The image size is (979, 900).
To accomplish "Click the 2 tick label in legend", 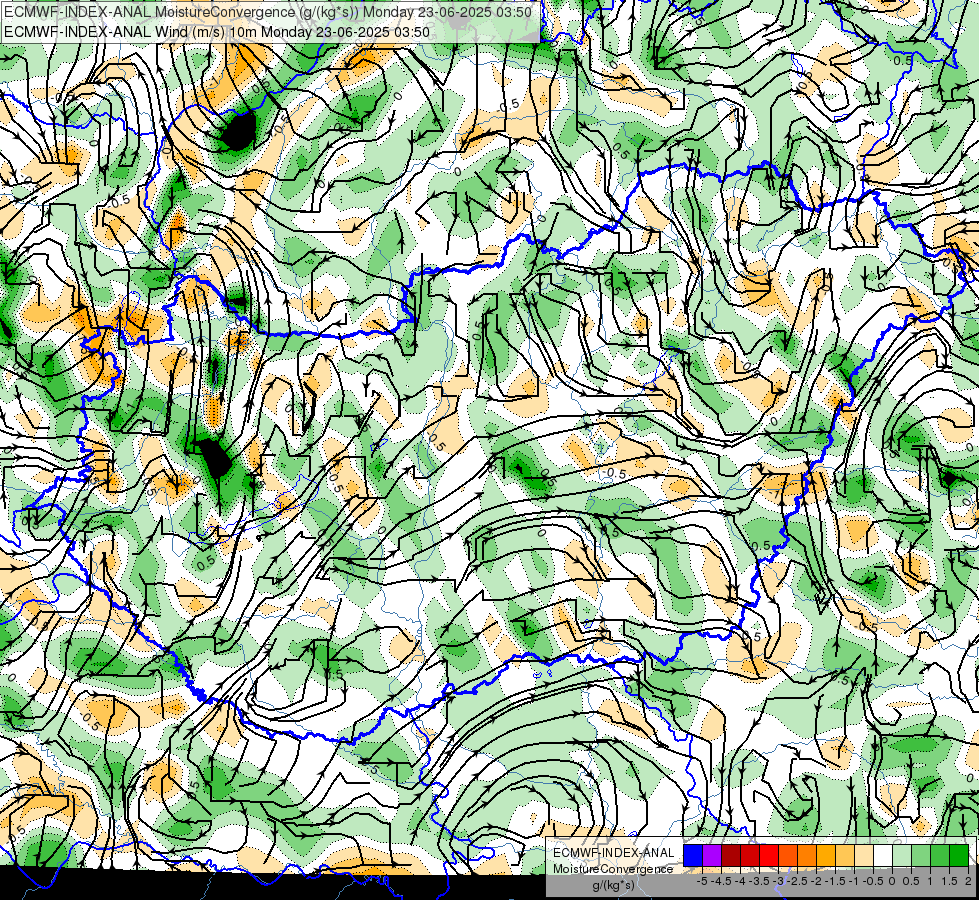I will tap(968, 881).
